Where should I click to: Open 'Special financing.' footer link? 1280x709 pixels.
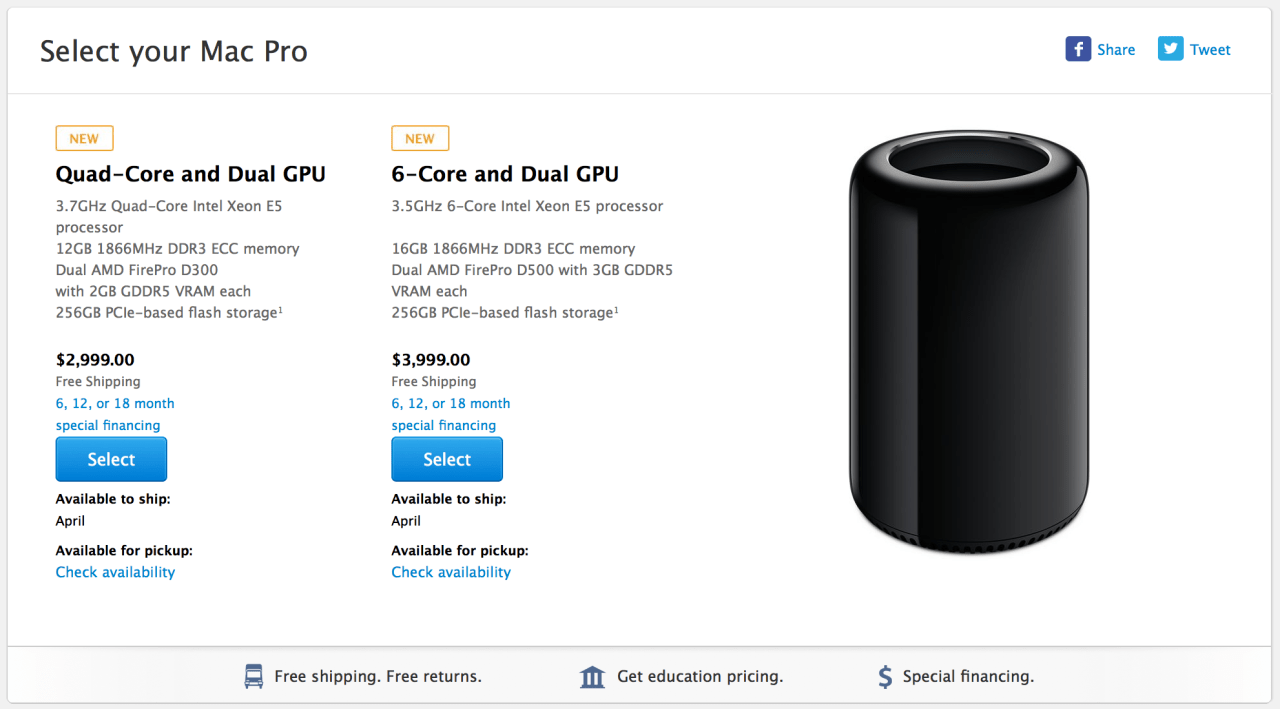968,677
